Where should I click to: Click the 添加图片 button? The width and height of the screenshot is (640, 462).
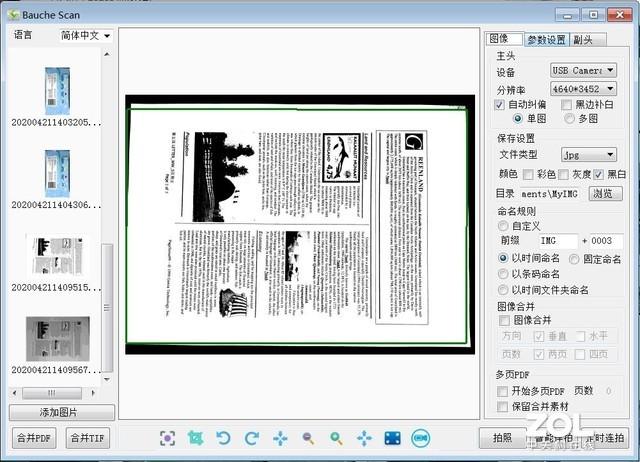click(62, 413)
